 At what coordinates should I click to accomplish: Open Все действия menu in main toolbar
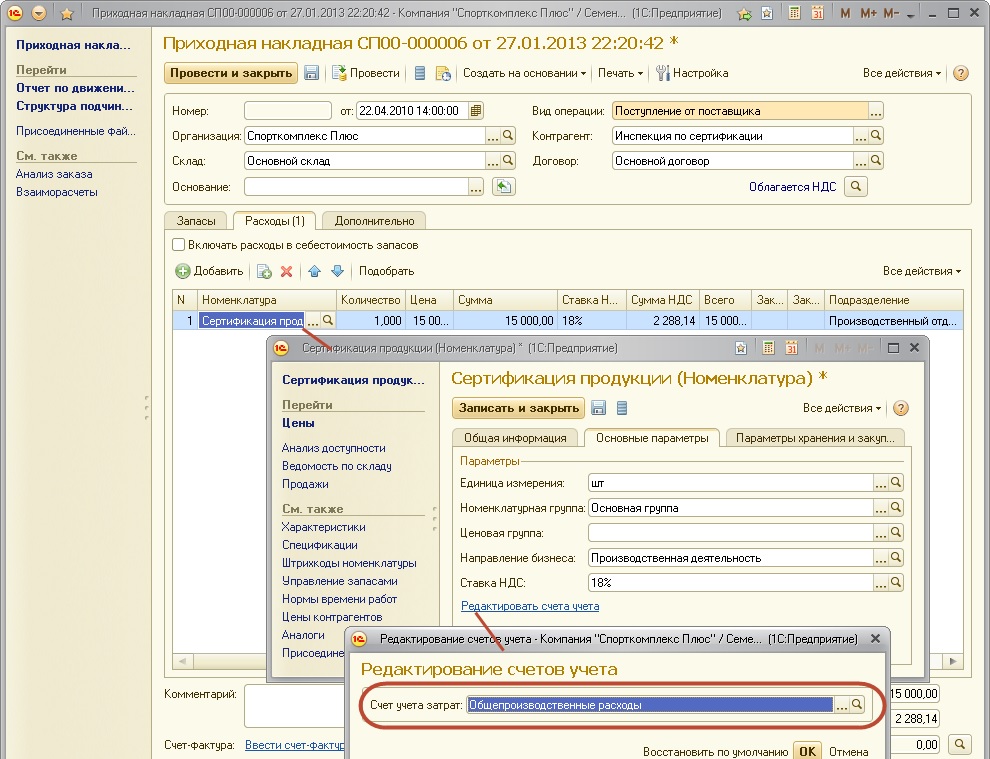902,73
